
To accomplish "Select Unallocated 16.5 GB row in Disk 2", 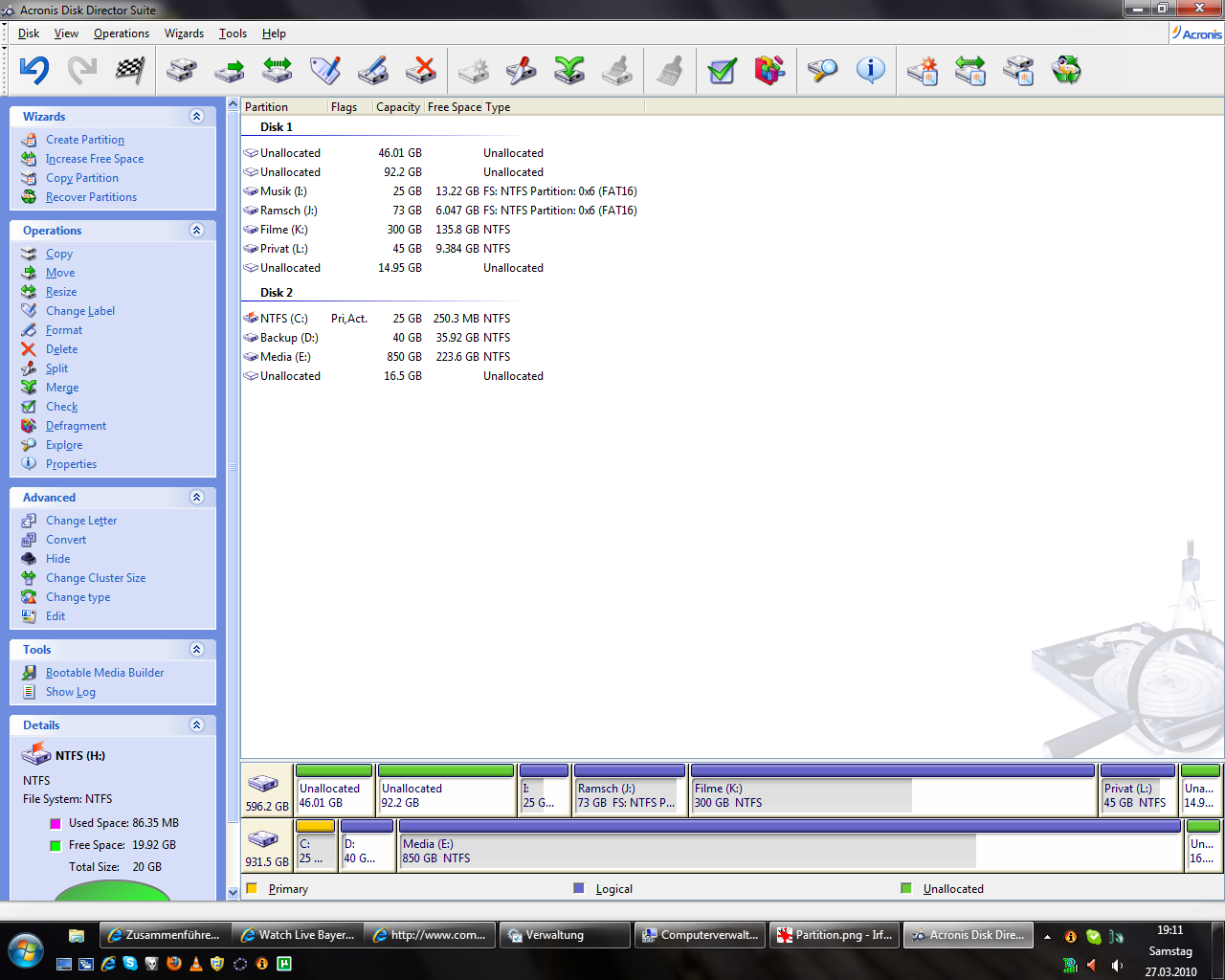I will pyautogui.click(x=394, y=376).
